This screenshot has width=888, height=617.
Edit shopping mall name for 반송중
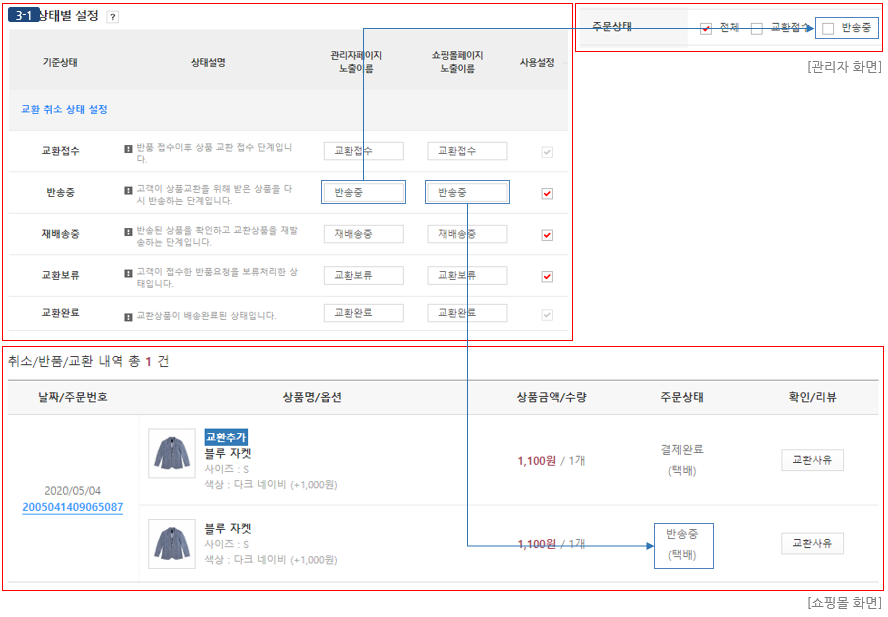point(467,193)
